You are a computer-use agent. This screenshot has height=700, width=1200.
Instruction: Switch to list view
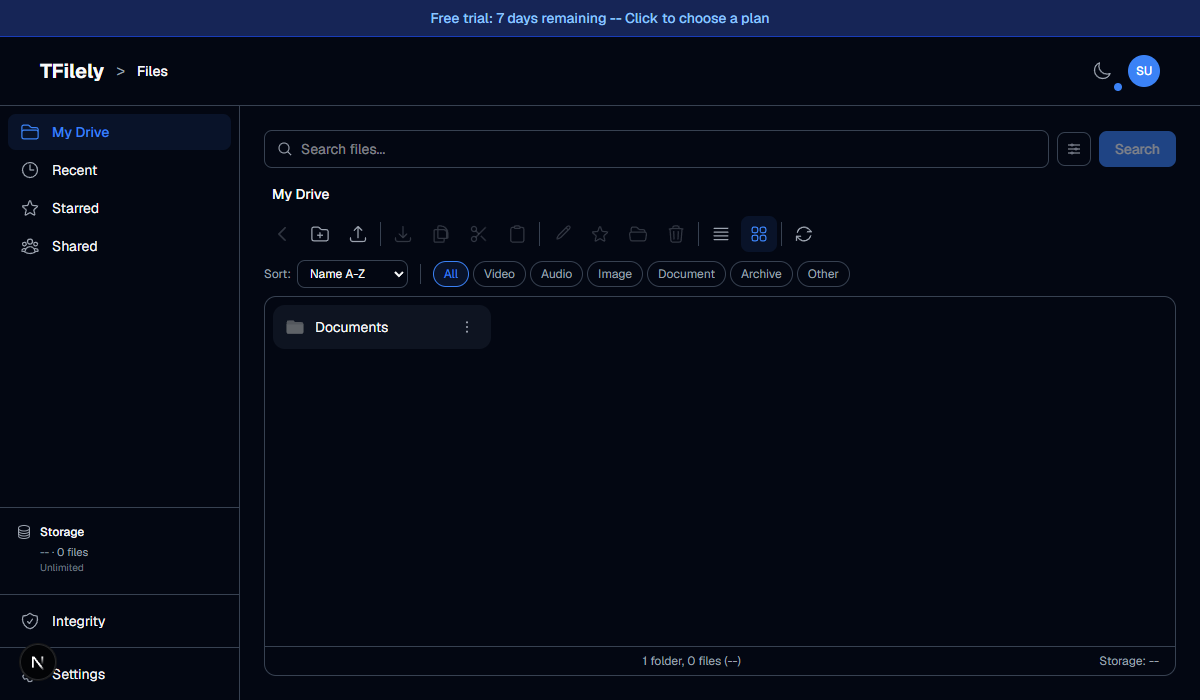coord(721,234)
